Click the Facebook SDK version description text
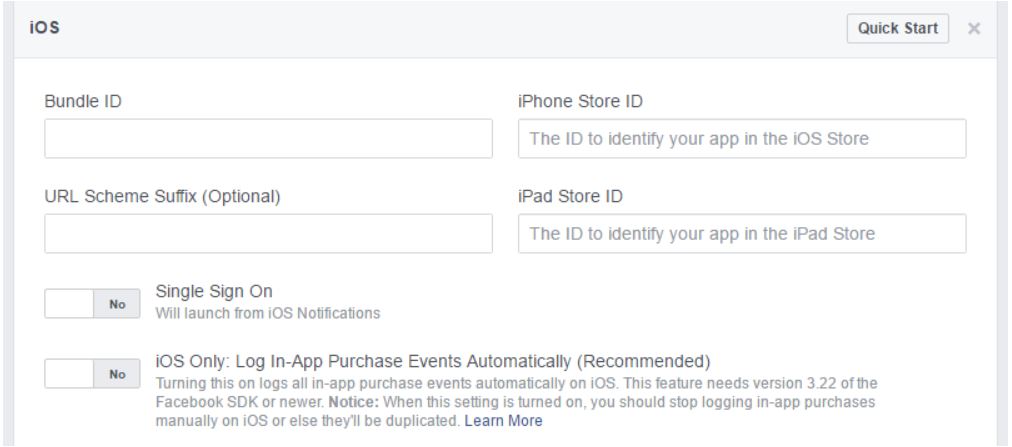Screen dimensions: 1012x447 pyautogui.click(x=520, y=383)
